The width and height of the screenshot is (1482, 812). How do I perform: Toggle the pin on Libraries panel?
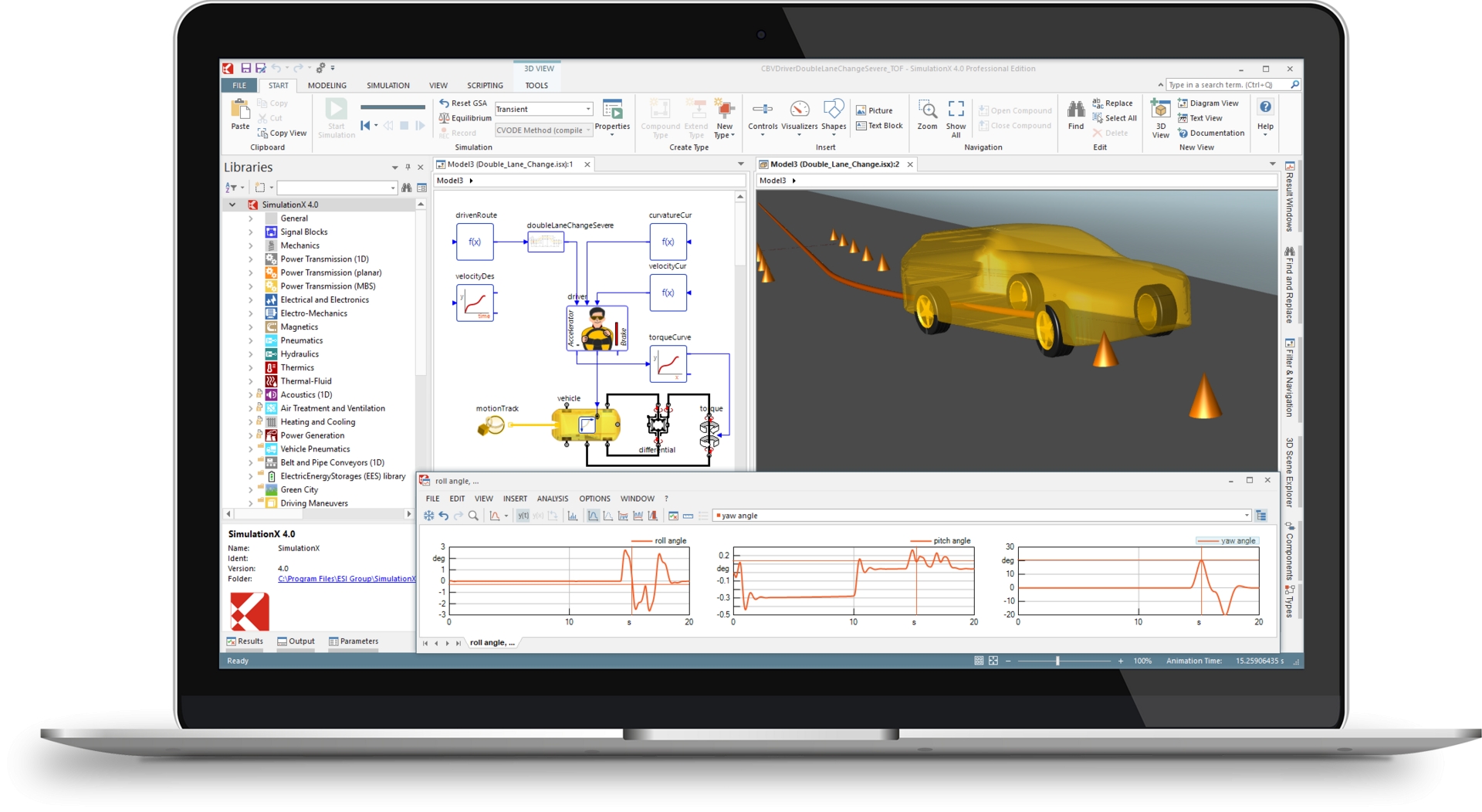point(408,167)
